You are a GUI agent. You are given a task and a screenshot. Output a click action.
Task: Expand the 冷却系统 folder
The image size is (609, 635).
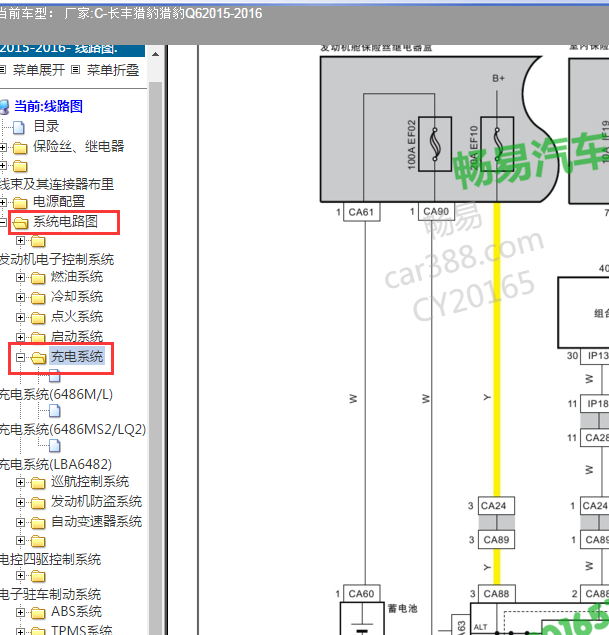(20, 297)
